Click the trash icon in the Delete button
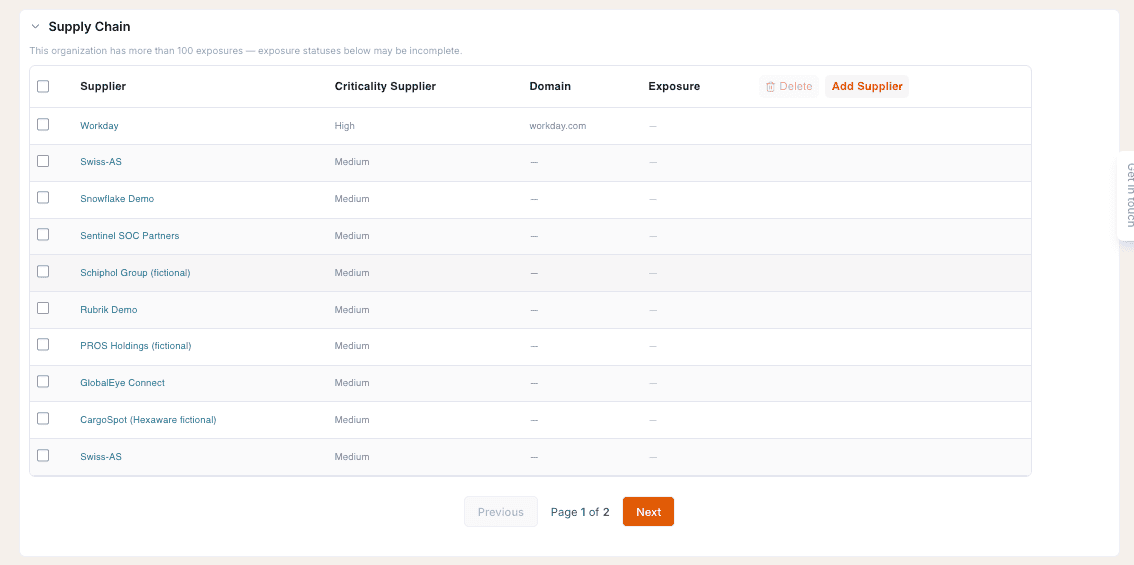 pos(770,87)
